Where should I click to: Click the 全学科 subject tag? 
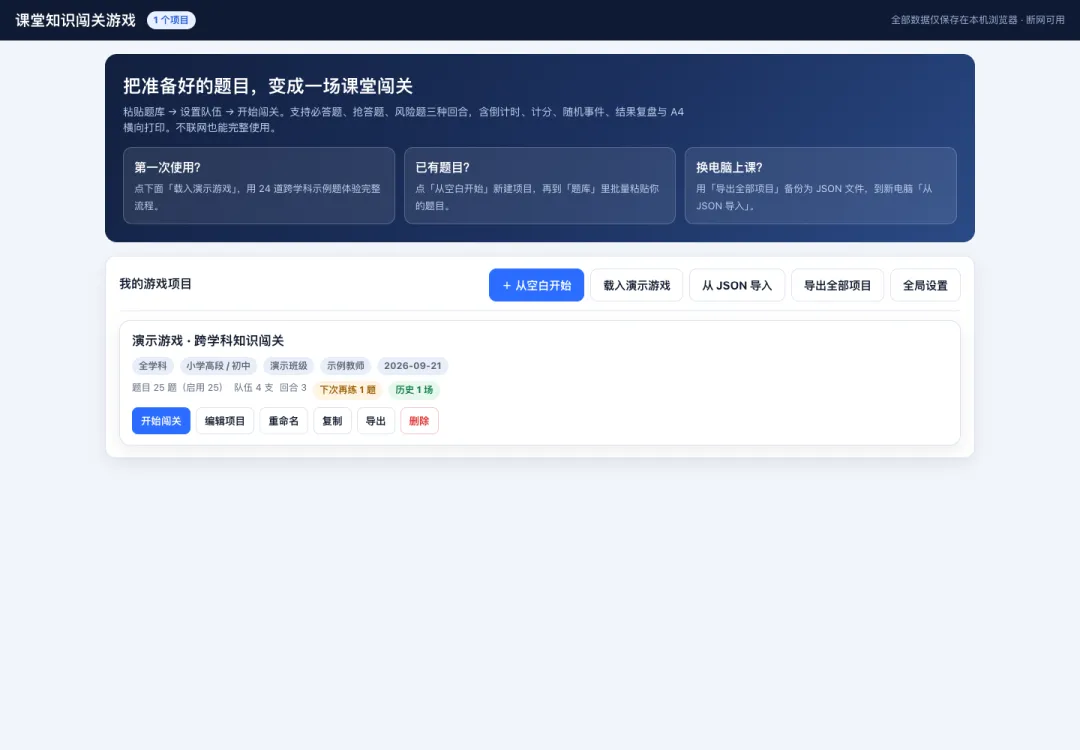point(153,366)
